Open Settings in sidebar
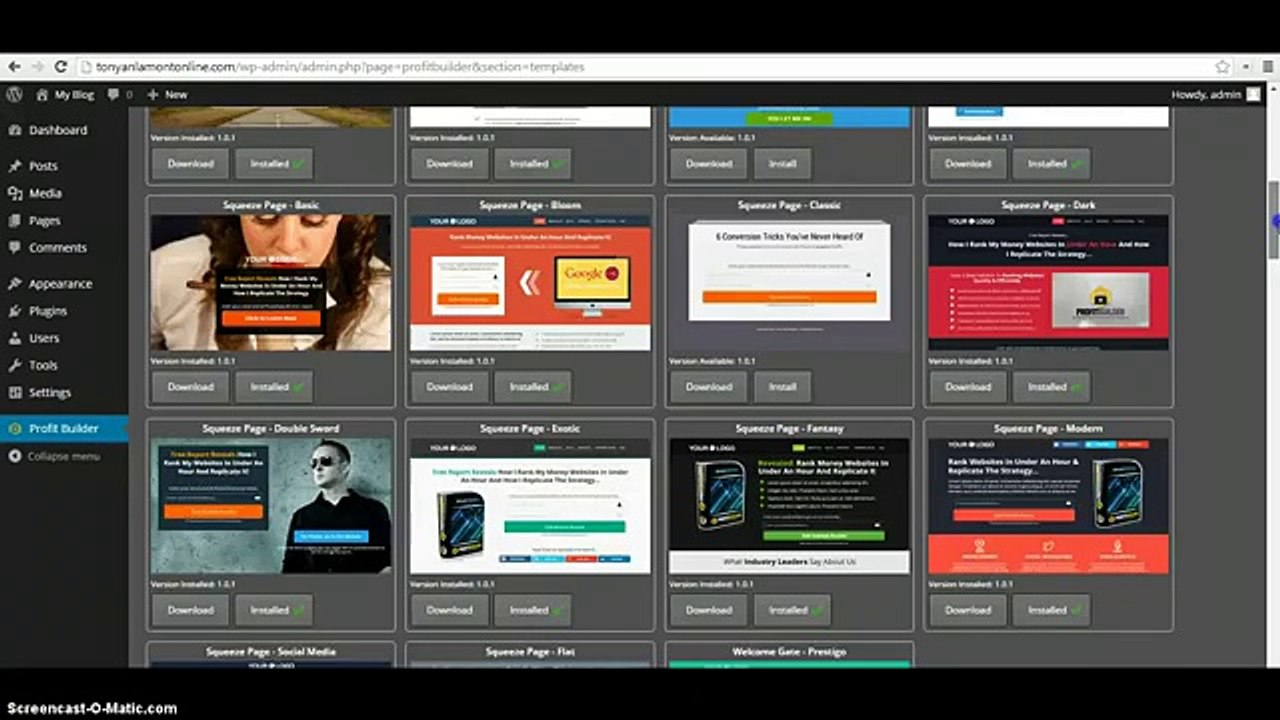 [49, 392]
